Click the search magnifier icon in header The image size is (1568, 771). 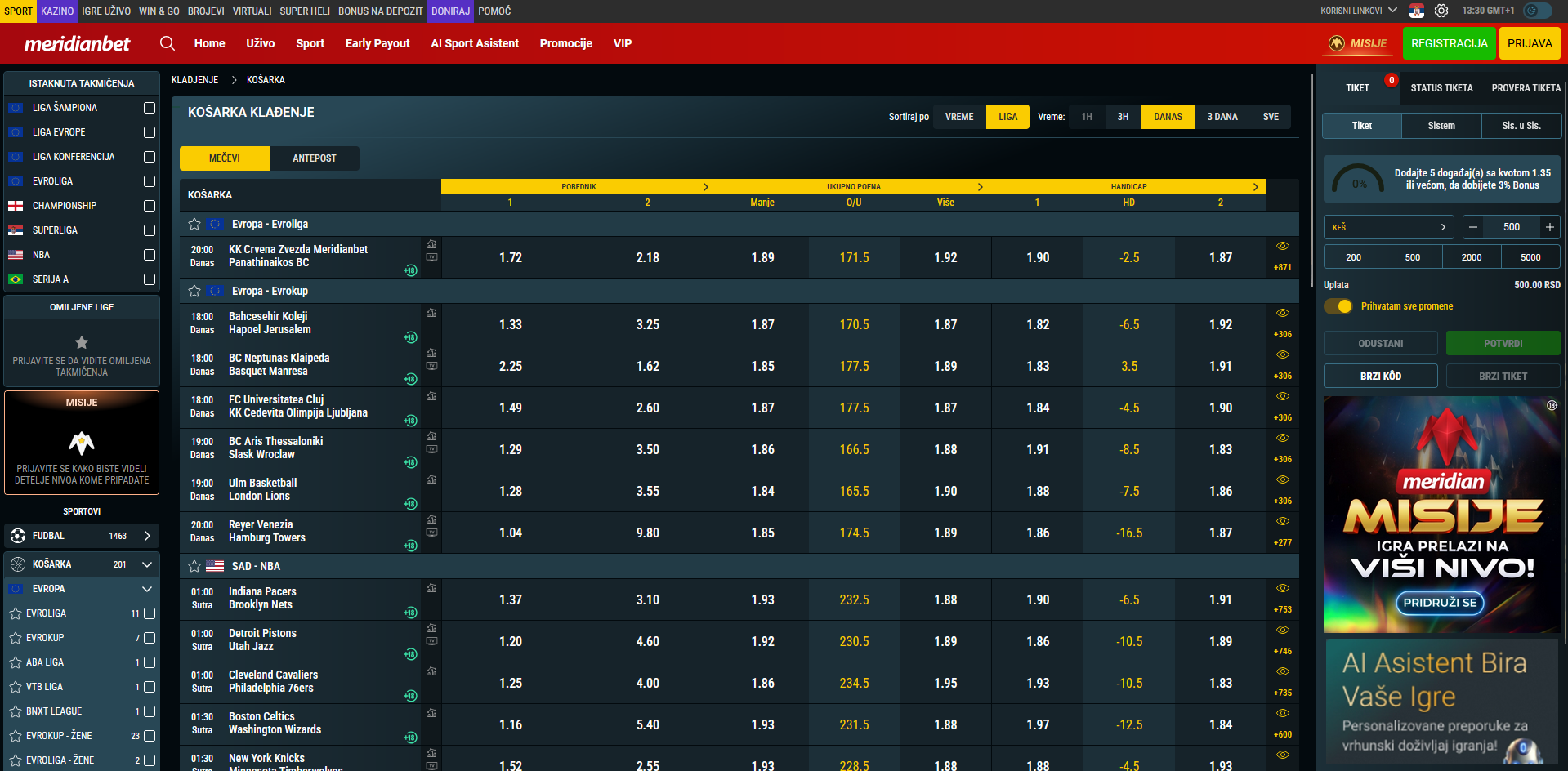pos(168,43)
